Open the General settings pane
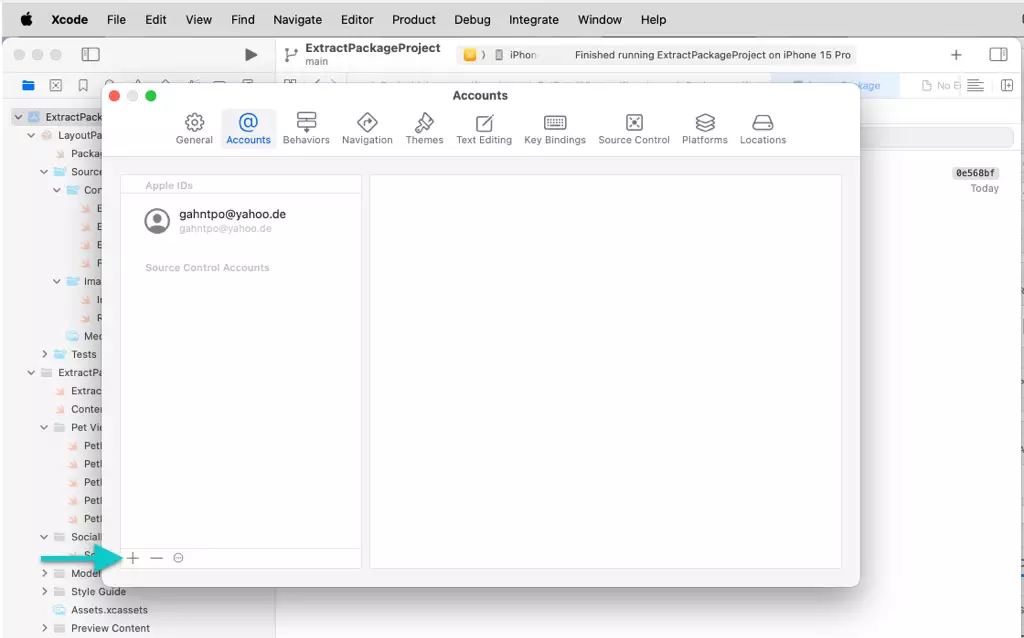1024x638 pixels. [x=194, y=128]
